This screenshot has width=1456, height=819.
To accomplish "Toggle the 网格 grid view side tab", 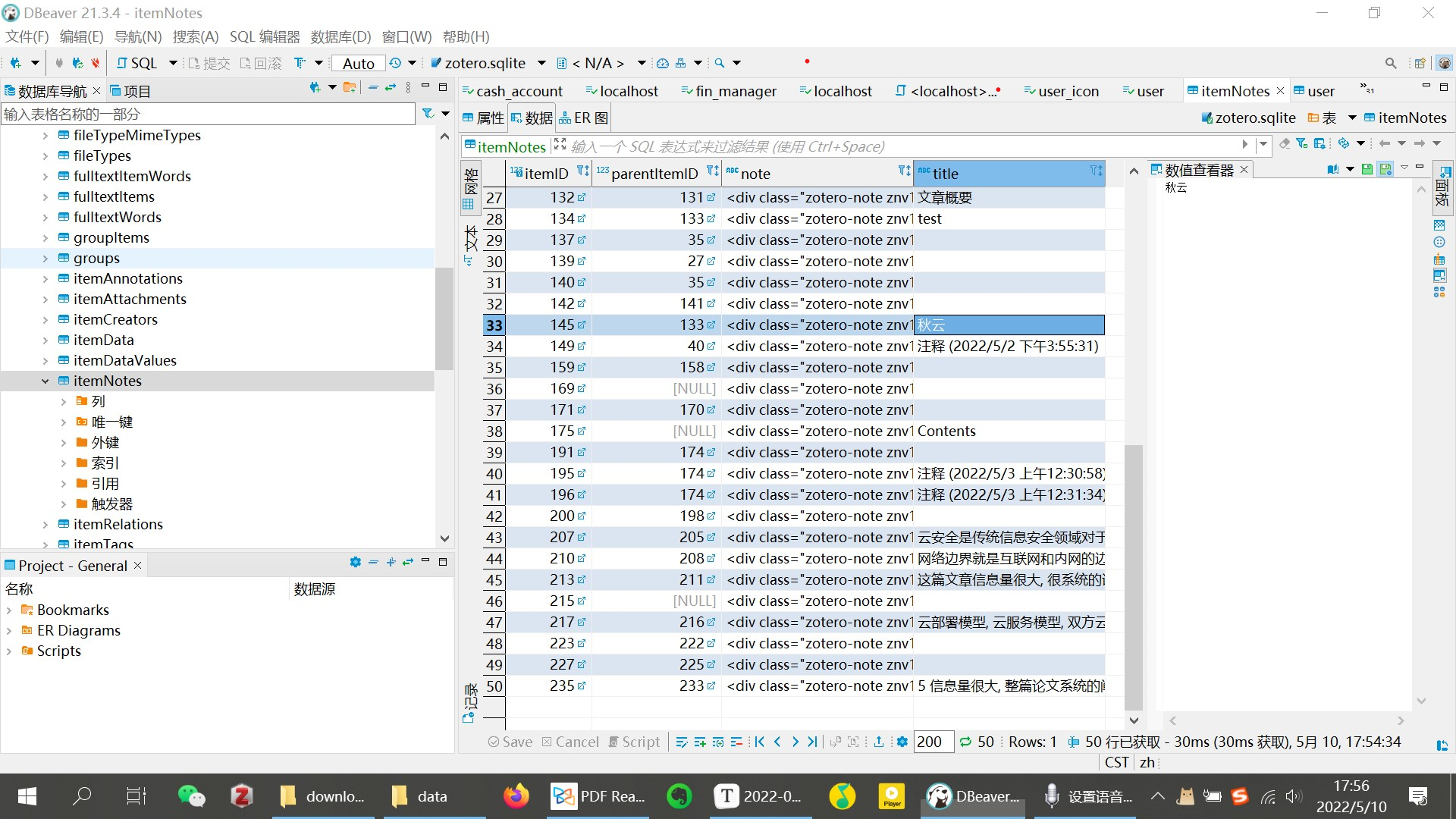I will pos(469,188).
